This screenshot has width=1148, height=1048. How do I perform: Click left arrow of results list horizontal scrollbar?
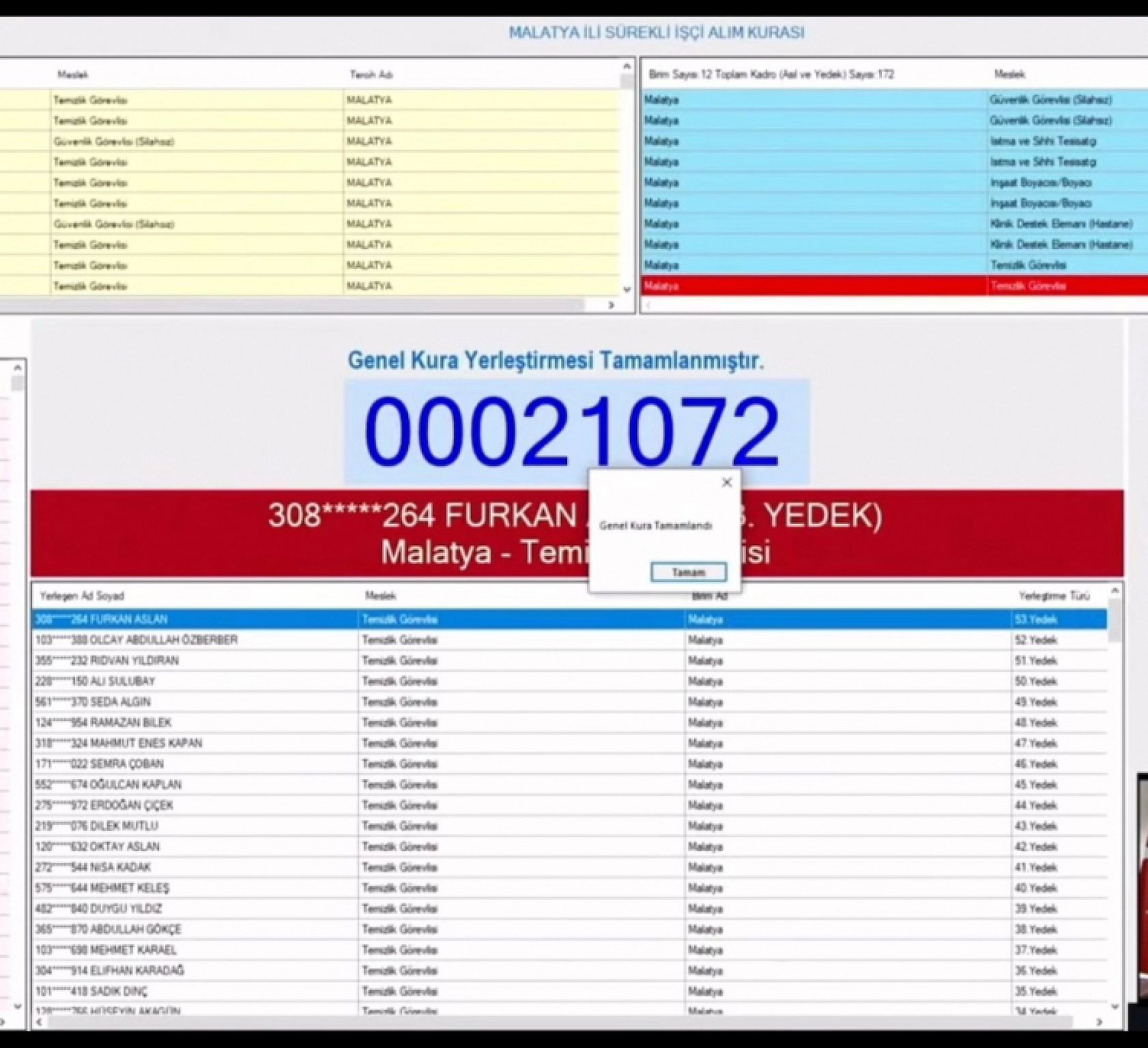[39, 1021]
